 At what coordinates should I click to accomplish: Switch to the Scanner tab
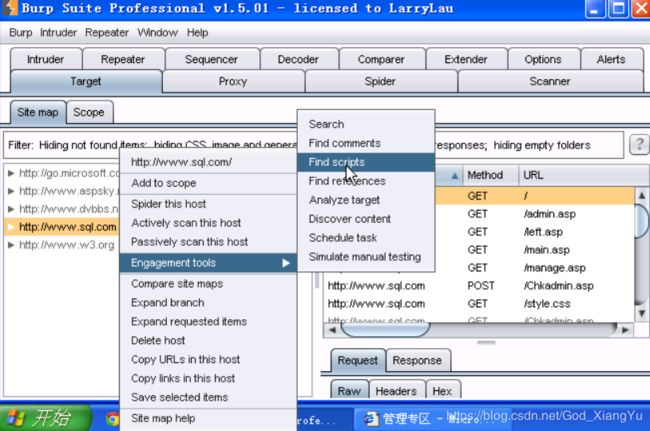pyautogui.click(x=550, y=81)
